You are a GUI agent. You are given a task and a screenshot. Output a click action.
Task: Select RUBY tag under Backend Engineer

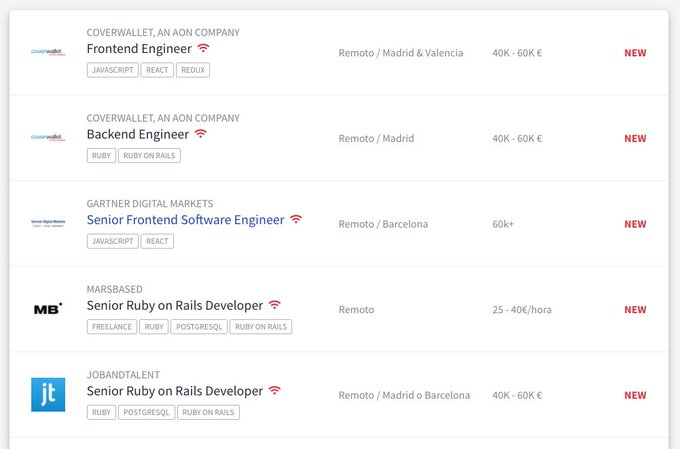coord(101,155)
